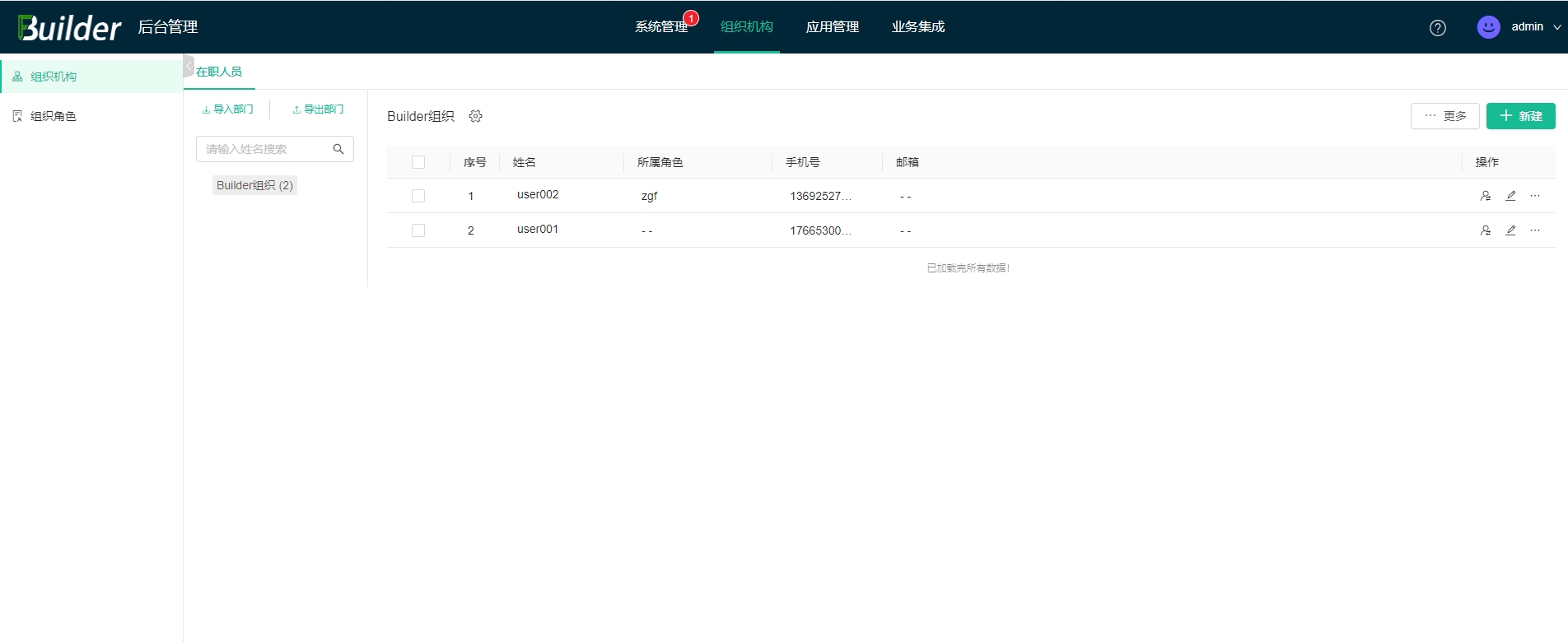Open settings gear next to Builder组织
Viewport: 1568px width, 642px height.
pyautogui.click(x=475, y=116)
